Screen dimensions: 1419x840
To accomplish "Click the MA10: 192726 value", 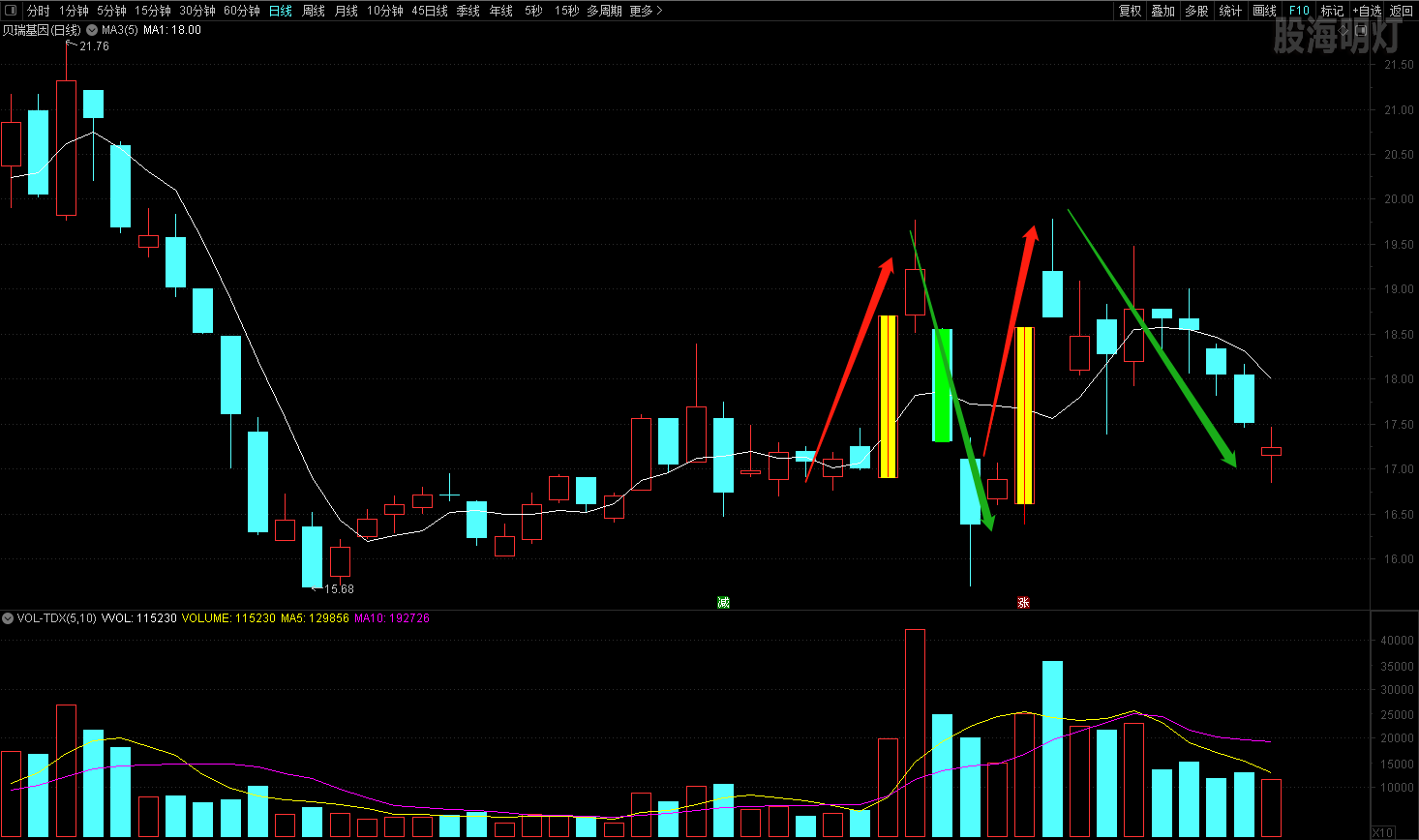I will 392,617.
